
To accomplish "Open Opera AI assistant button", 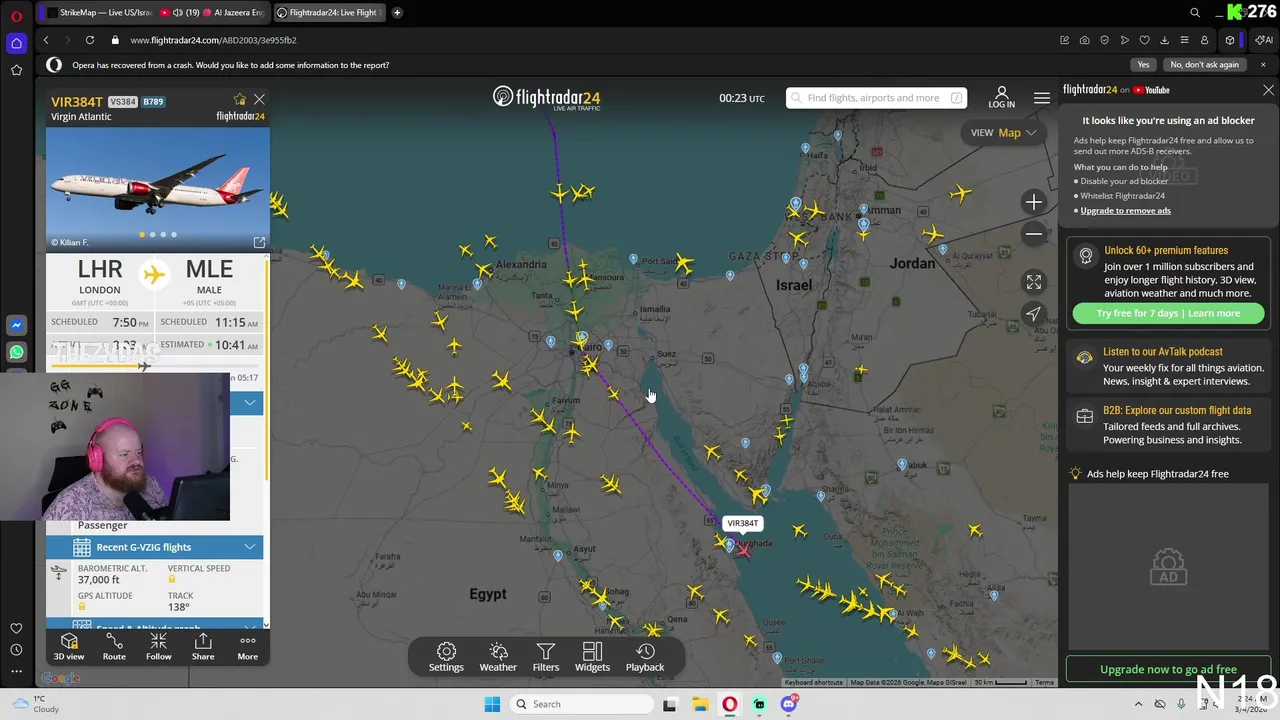I will (x=1264, y=40).
